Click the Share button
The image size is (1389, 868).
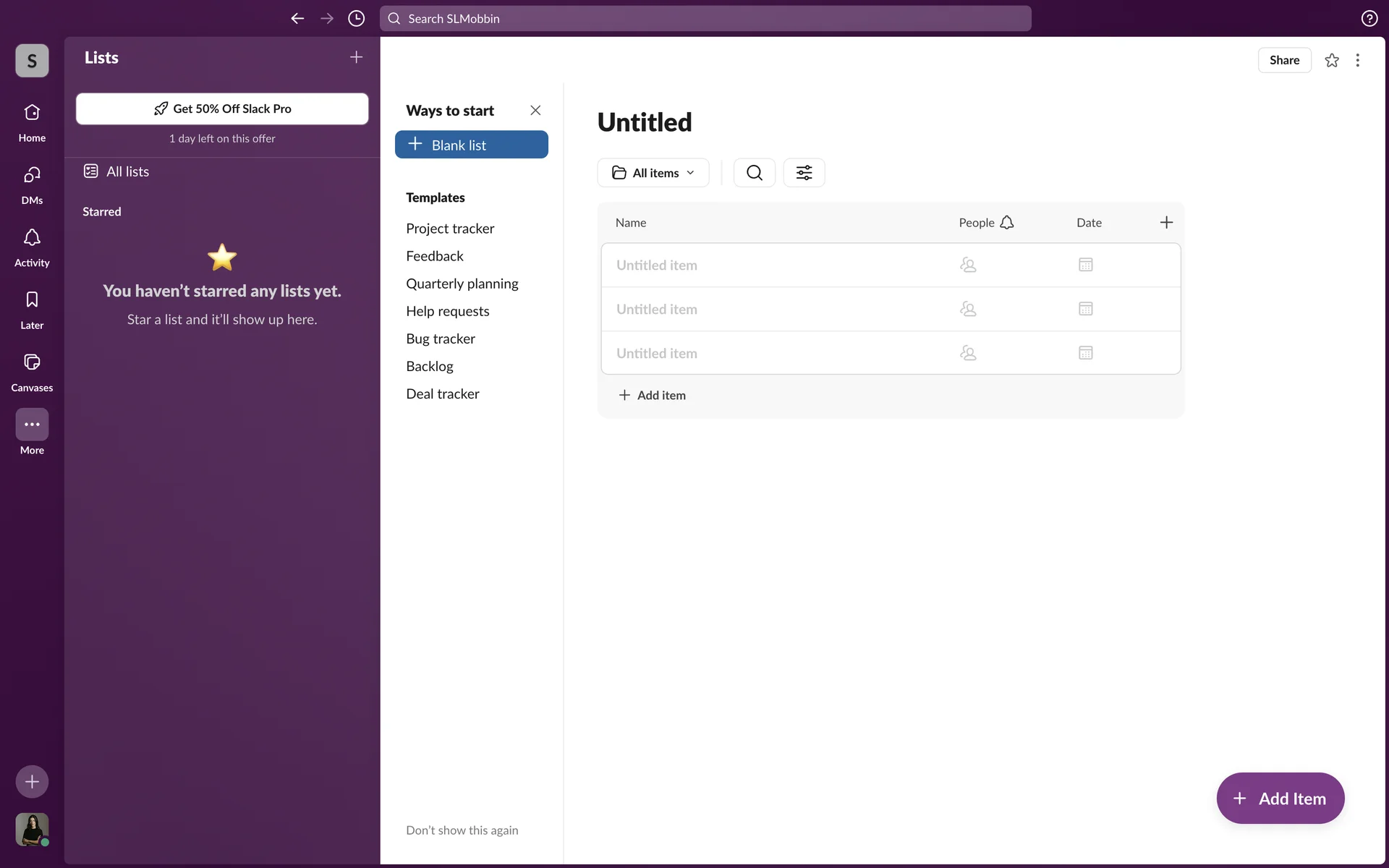(x=1284, y=60)
